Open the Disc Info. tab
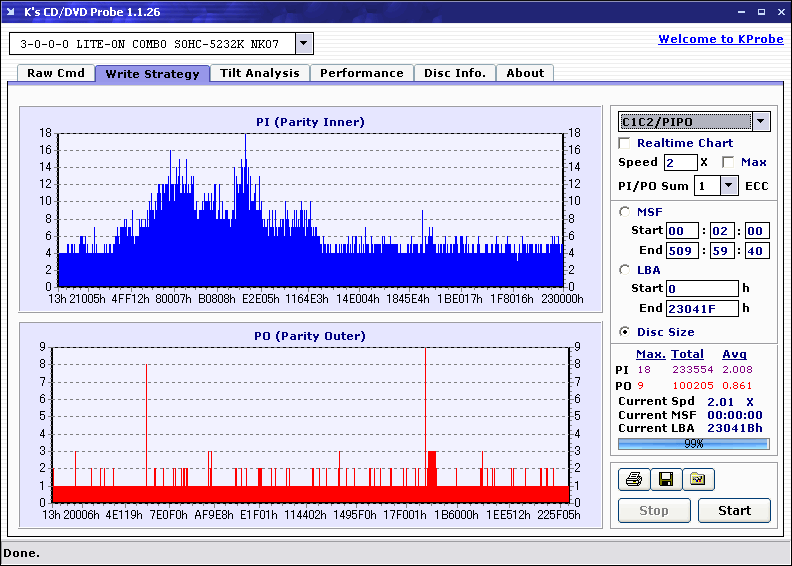The height and width of the screenshot is (566, 792). click(455, 73)
